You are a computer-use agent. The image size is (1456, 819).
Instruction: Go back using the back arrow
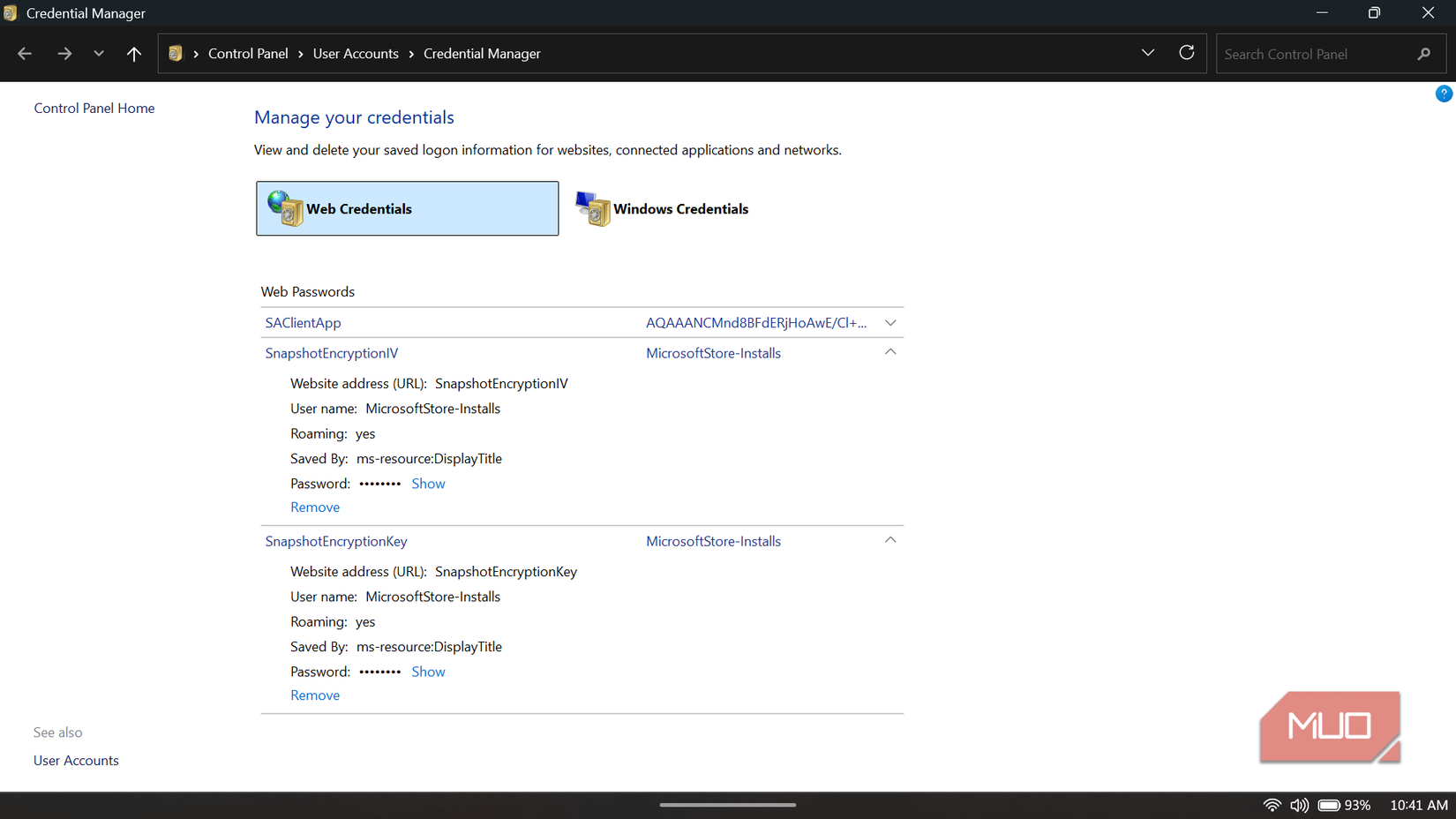pos(25,54)
